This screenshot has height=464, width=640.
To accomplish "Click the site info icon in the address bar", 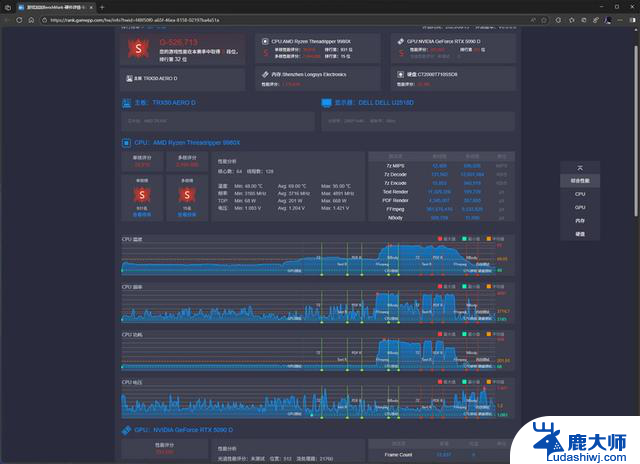I will pyautogui.click(x=44, y=20).
